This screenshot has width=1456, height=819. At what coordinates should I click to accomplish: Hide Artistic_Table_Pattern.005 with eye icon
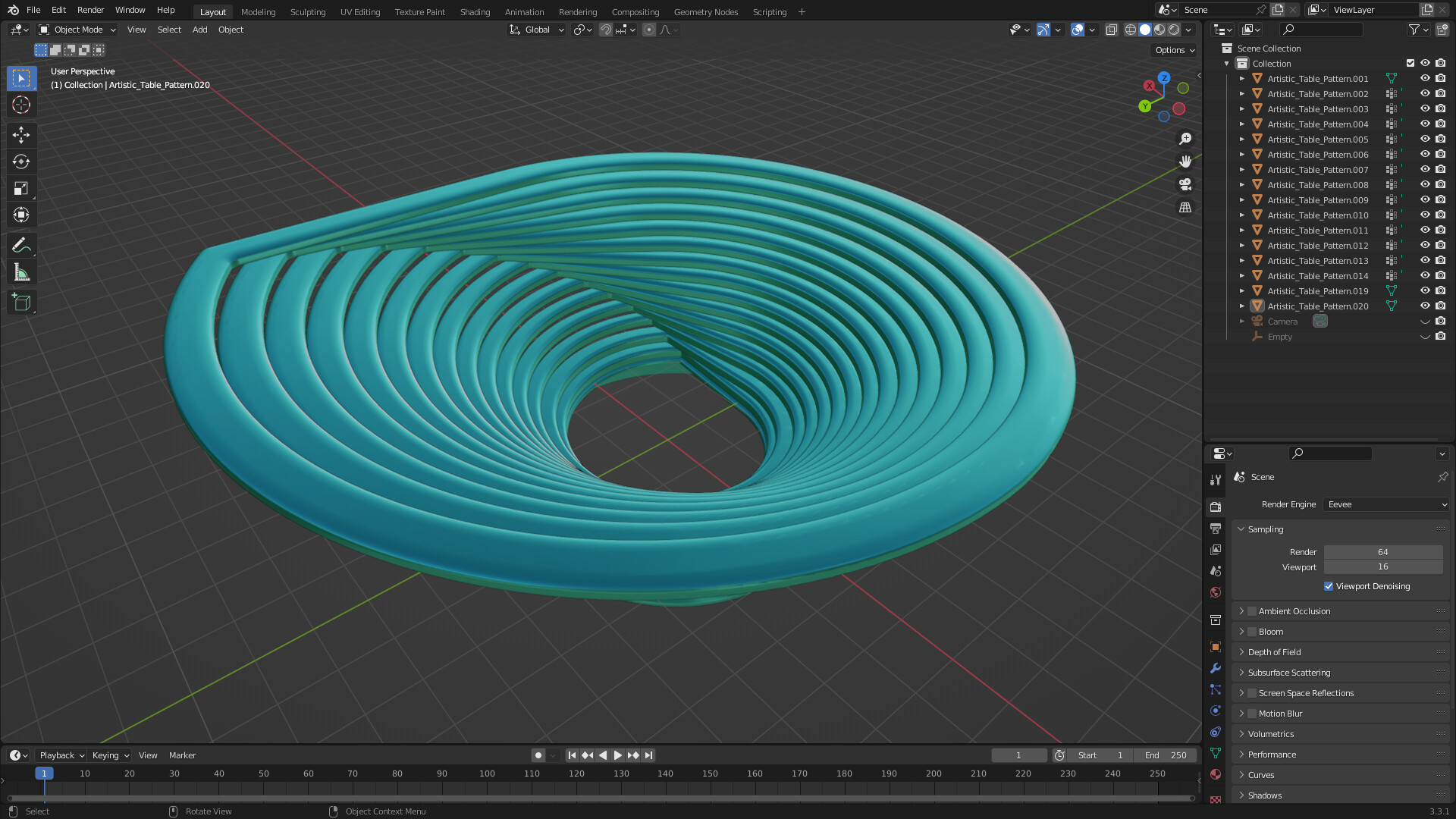pos(1425,140)
